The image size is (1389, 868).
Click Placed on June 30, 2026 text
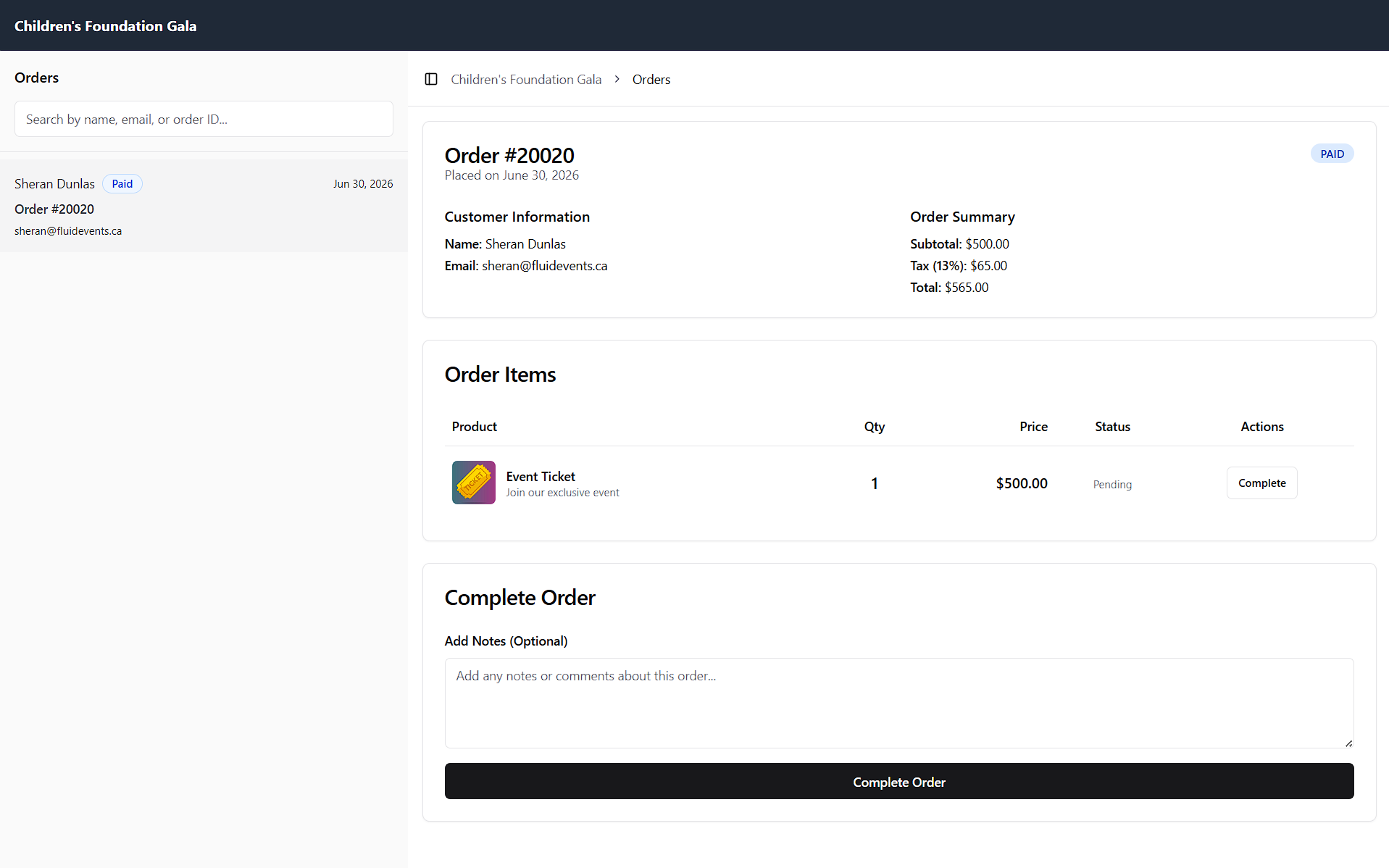pyautogui.click(x=512, y=175)
